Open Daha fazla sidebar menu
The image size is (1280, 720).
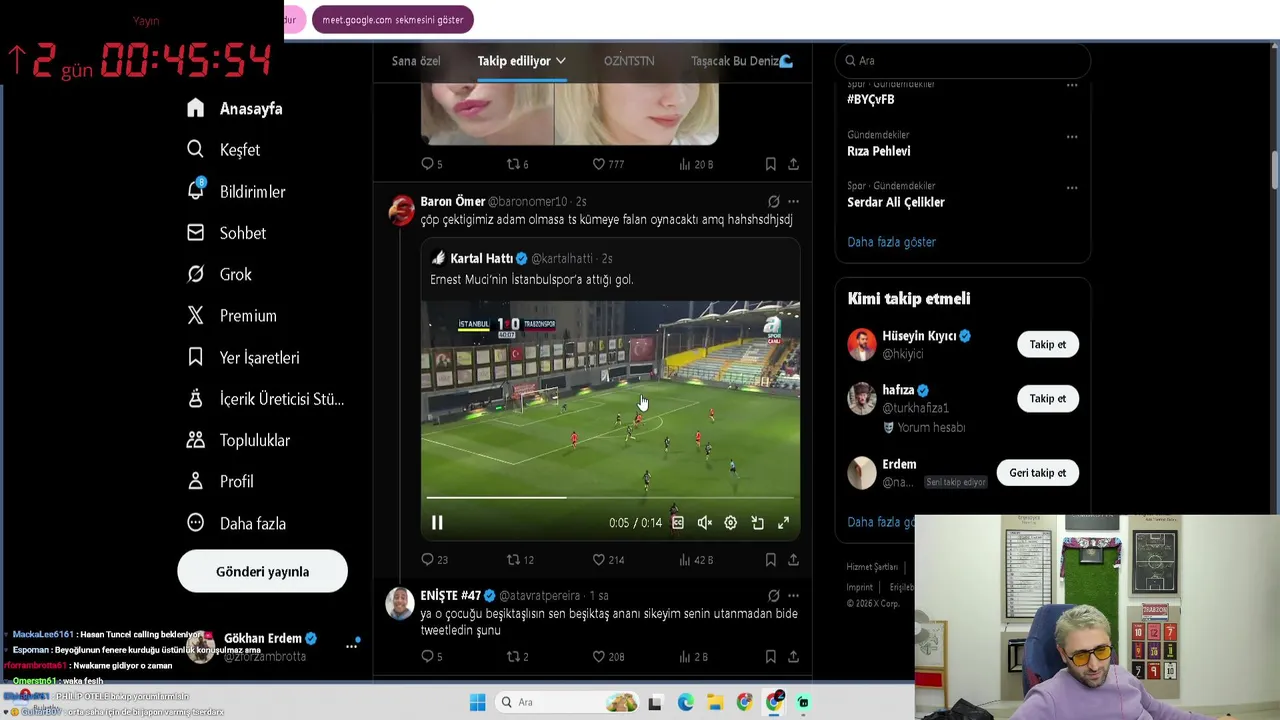pos(237,523)
